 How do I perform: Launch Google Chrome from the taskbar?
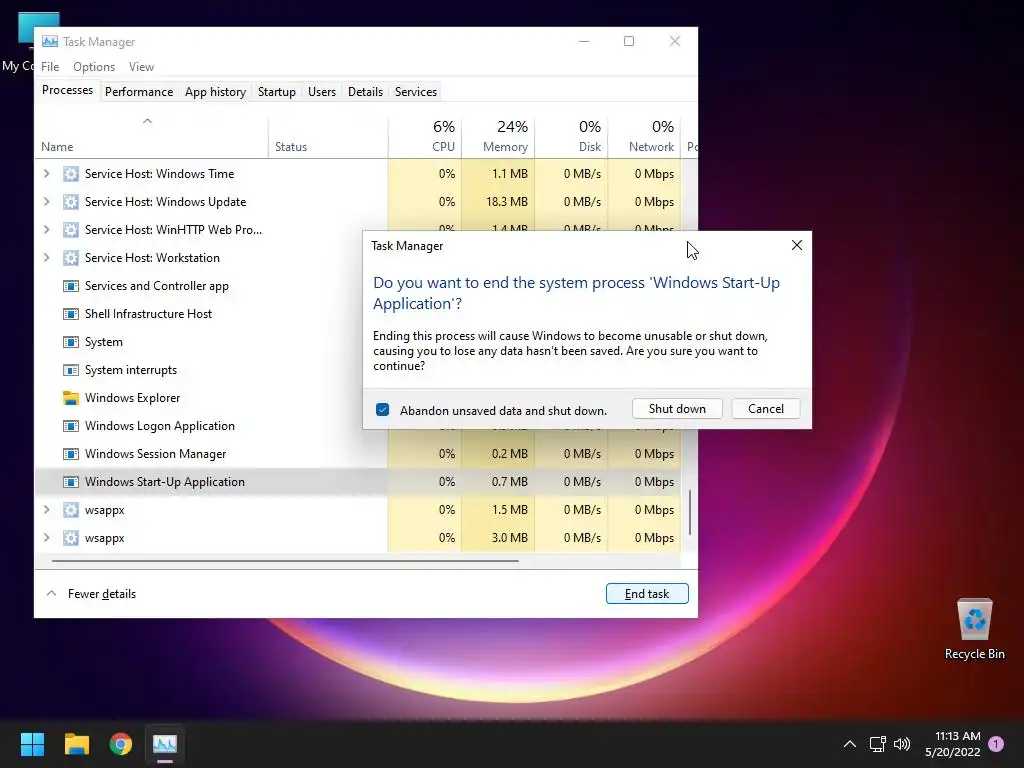tap(121, 744)
